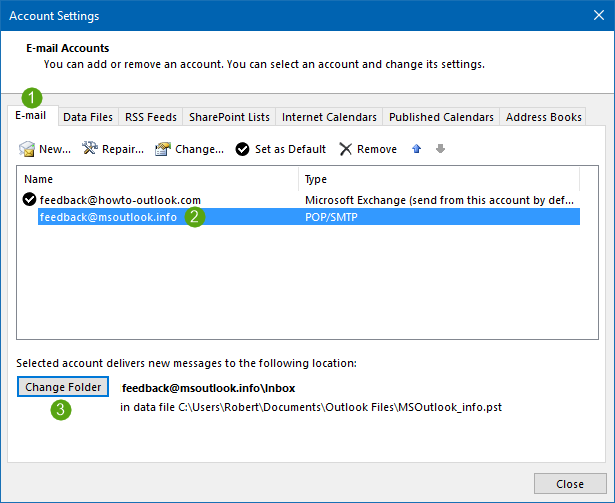This screenshot has height=503, width=615.
Task: Open the Internet Calendars tab
Action: coord(329,117)
